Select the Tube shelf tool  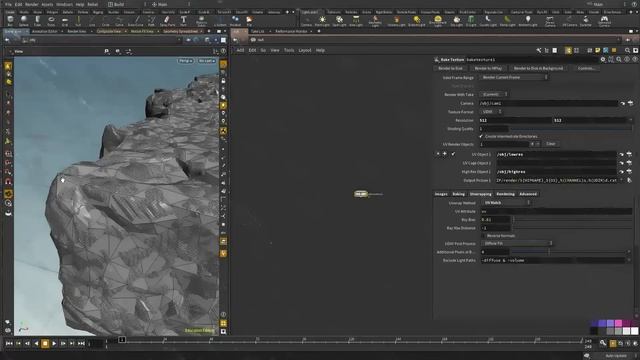tap(37, 20)
